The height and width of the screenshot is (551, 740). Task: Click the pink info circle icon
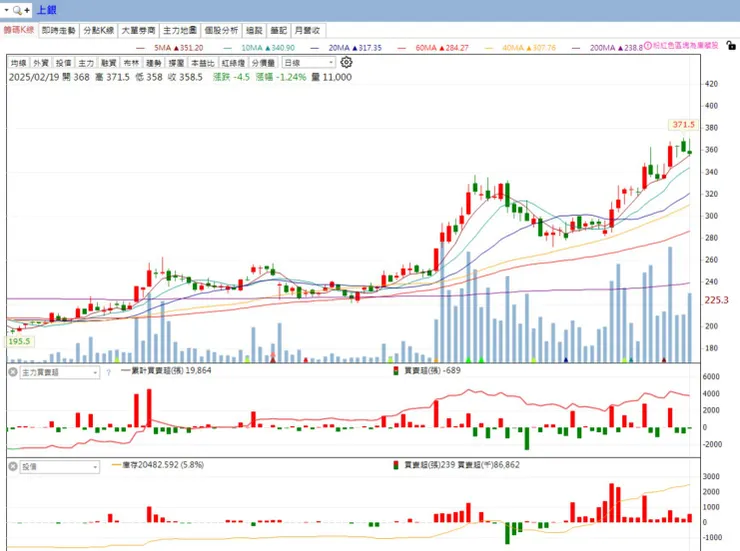tap(648, 46)
